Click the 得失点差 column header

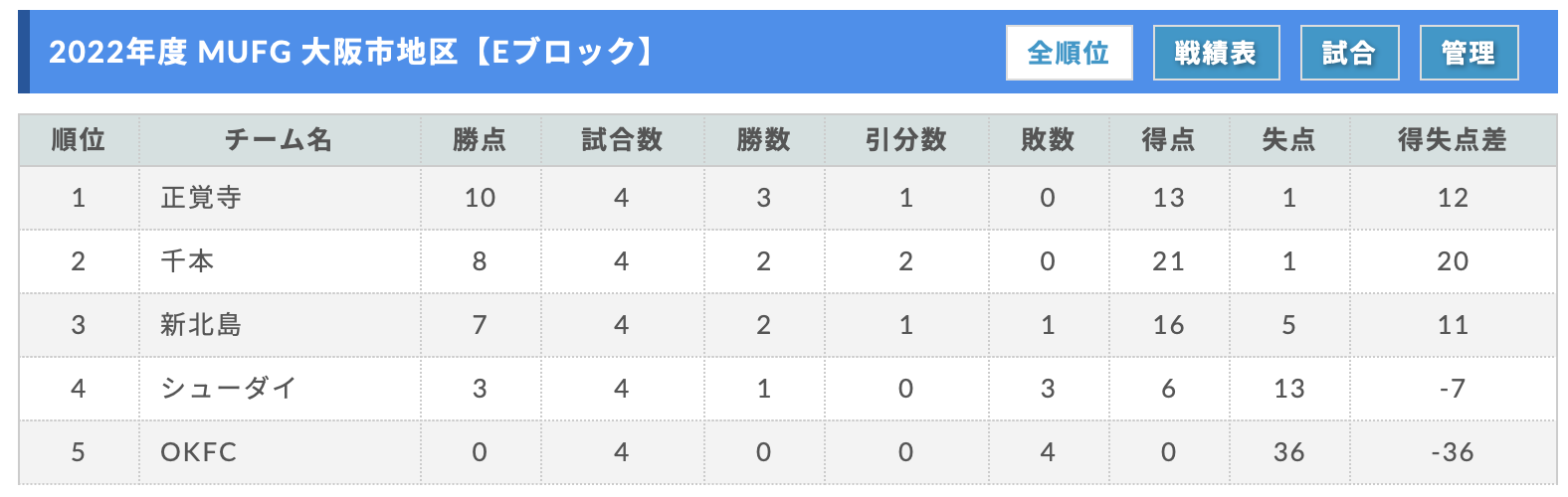1453,140
